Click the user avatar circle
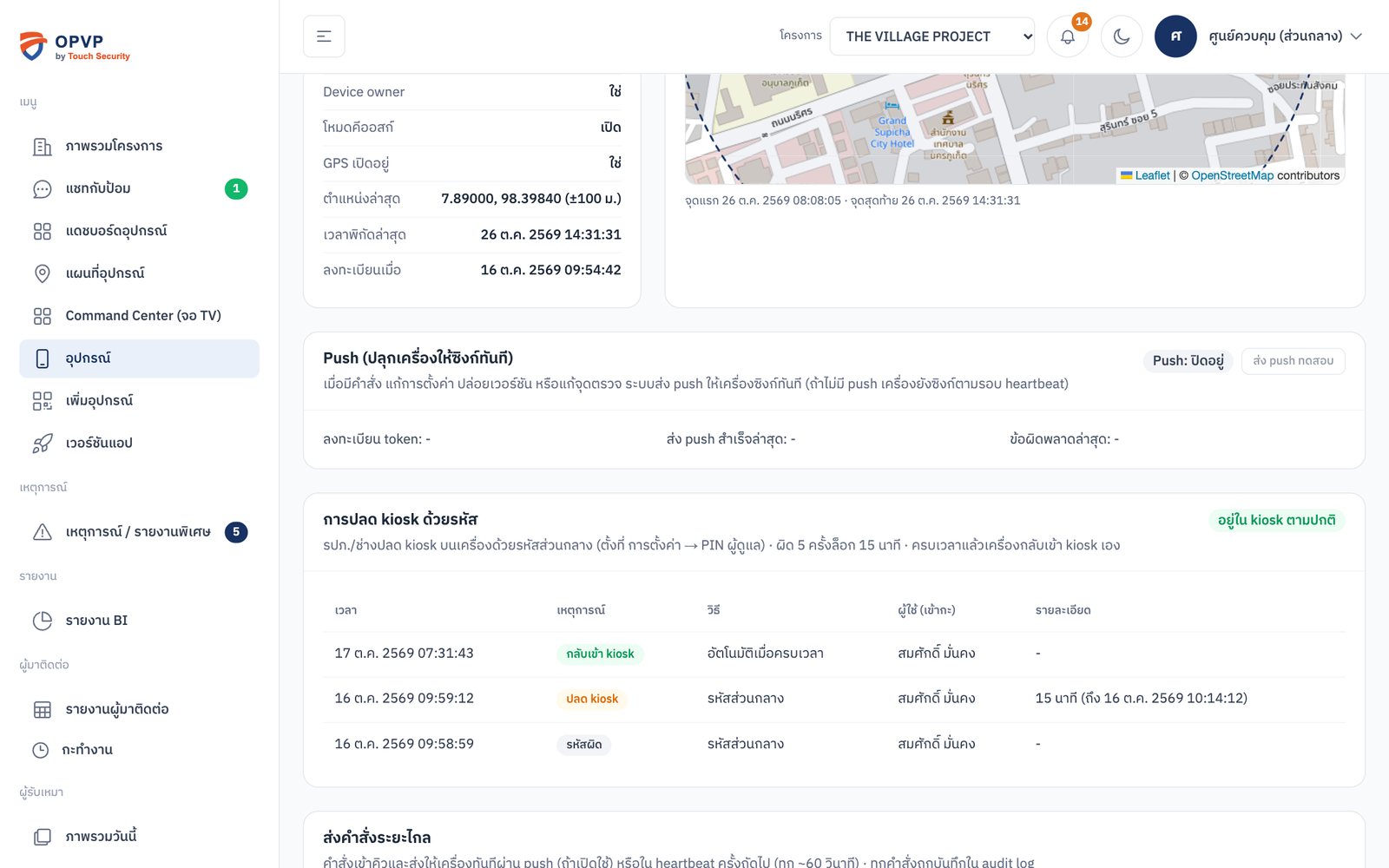 point(1175,36)
